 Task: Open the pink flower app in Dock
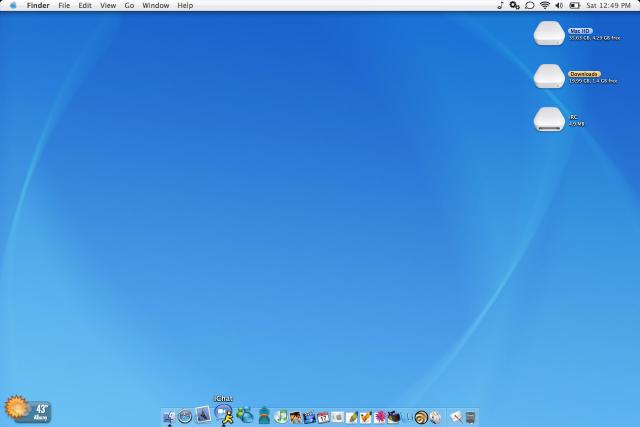380,417
